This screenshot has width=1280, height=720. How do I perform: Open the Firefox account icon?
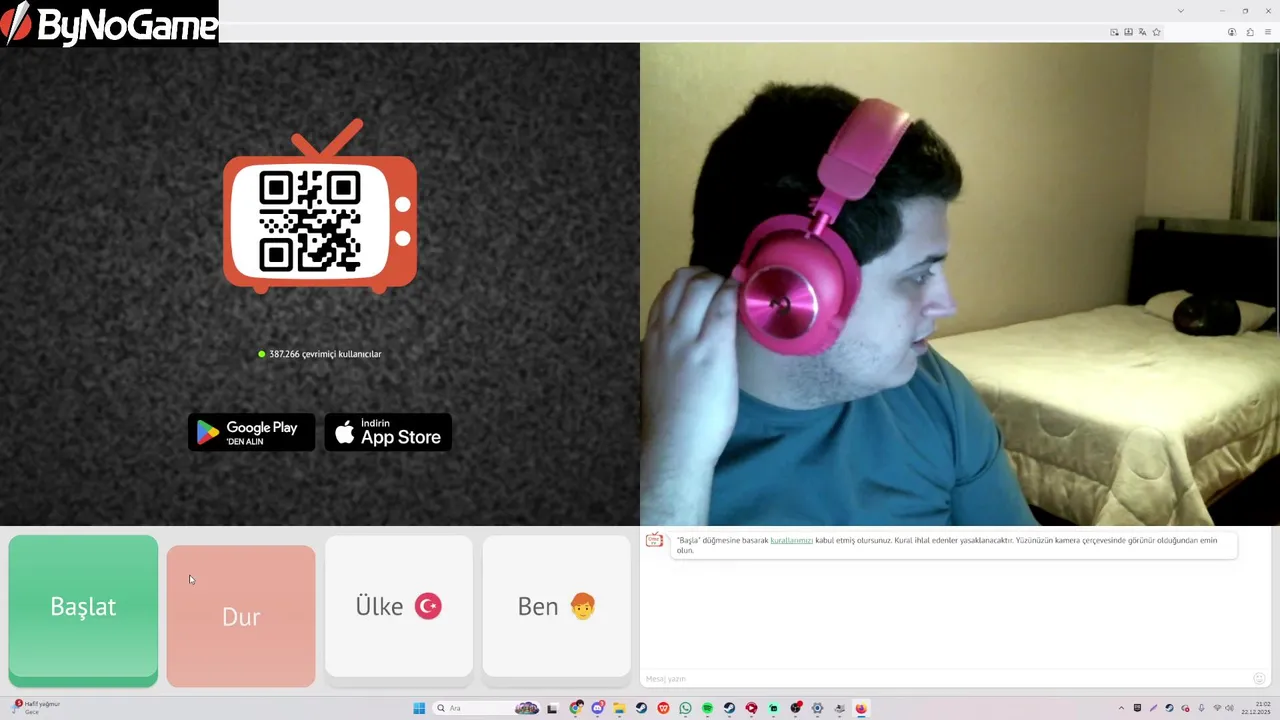click(1232, 32)
